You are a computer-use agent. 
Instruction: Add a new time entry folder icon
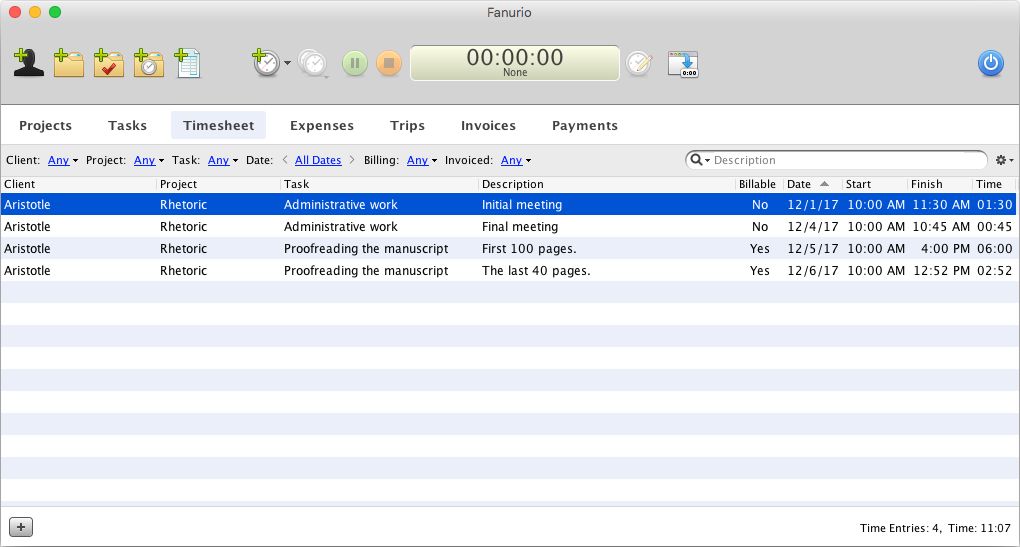[149, 63]
